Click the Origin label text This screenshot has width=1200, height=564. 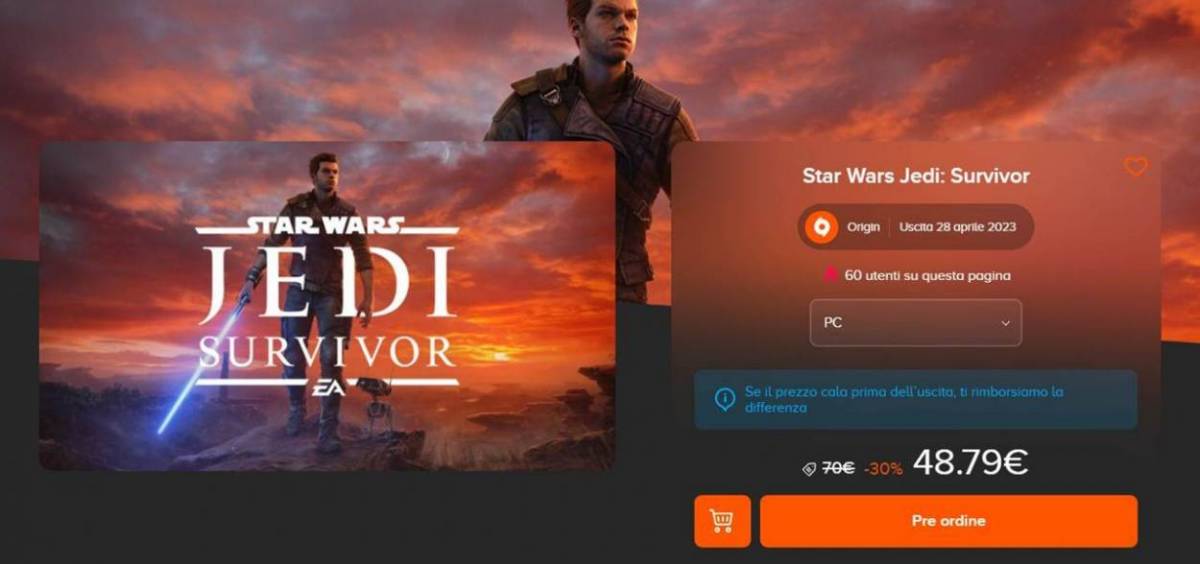pos(863,227)
